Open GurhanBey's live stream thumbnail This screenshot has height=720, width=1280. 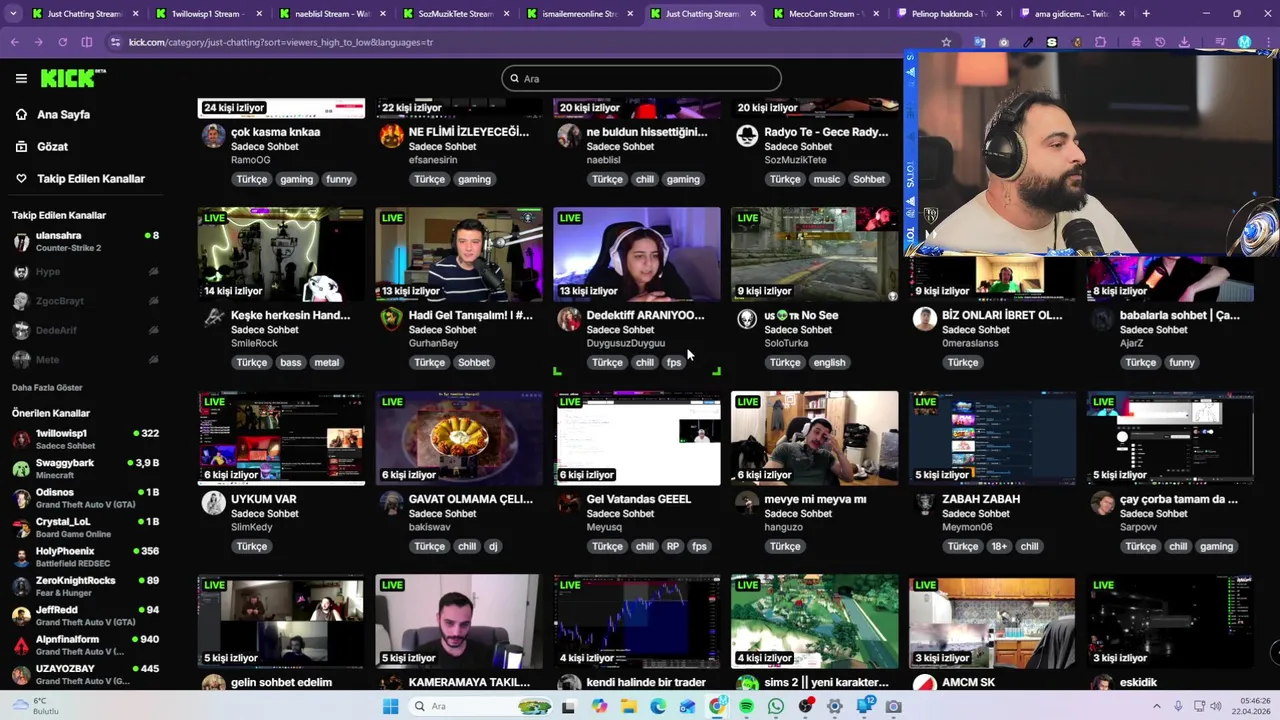point(459,254)
